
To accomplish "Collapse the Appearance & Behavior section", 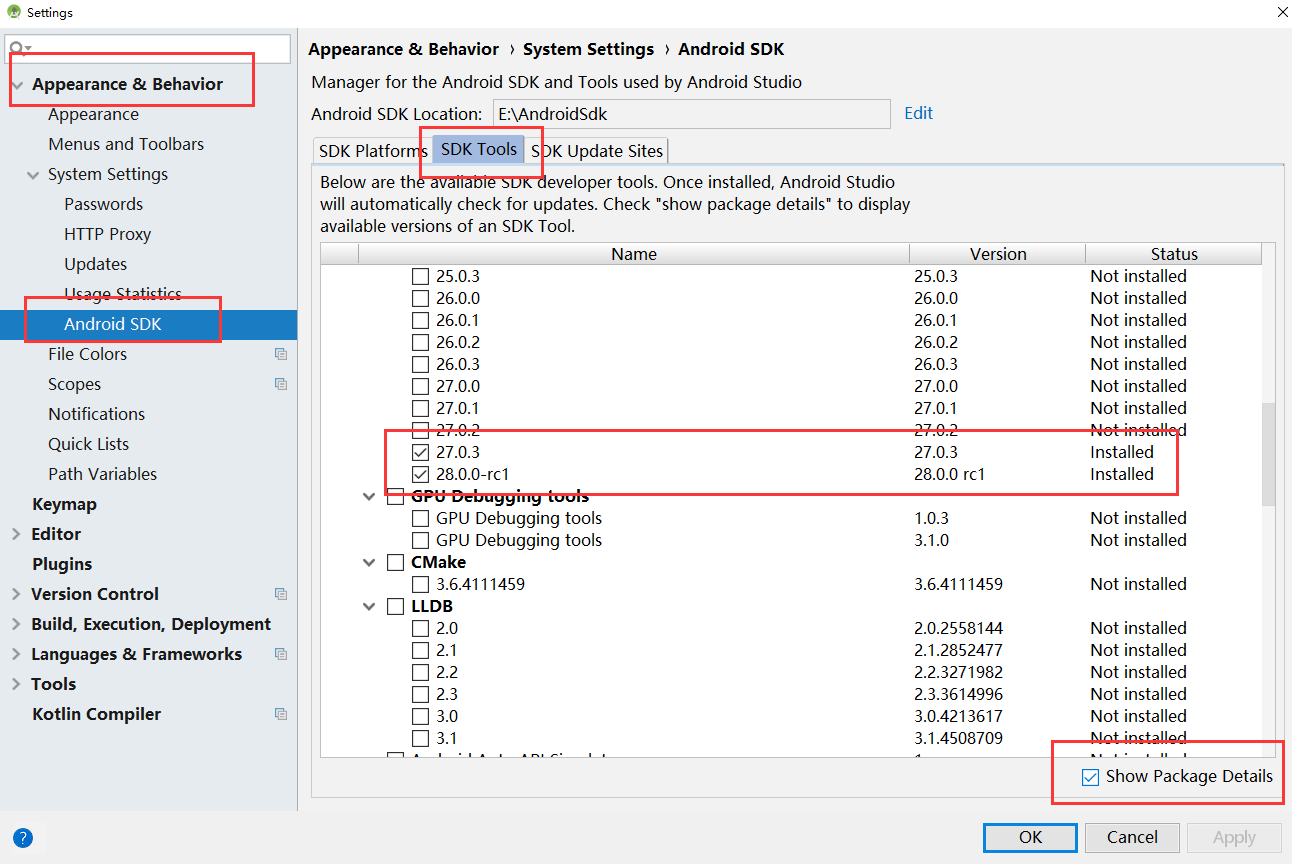I will click(16, 85).
